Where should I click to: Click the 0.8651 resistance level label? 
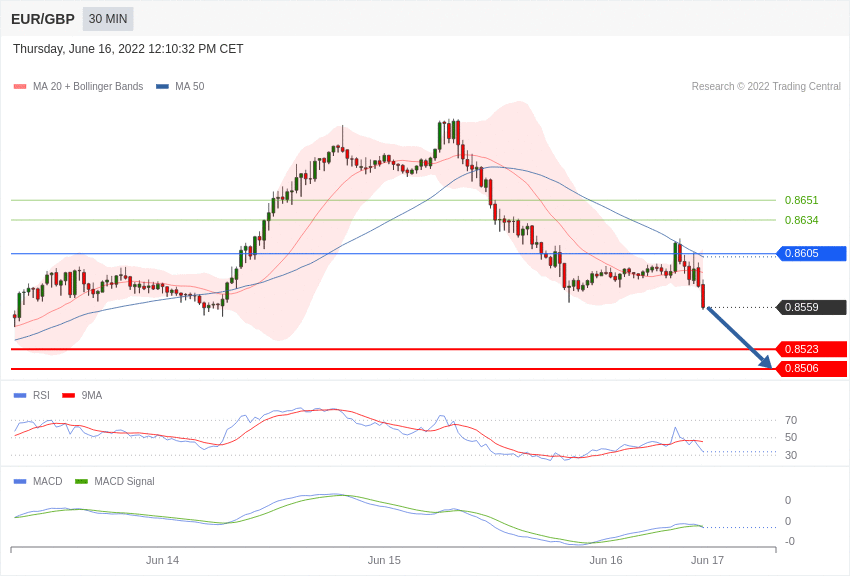[801, 200]
